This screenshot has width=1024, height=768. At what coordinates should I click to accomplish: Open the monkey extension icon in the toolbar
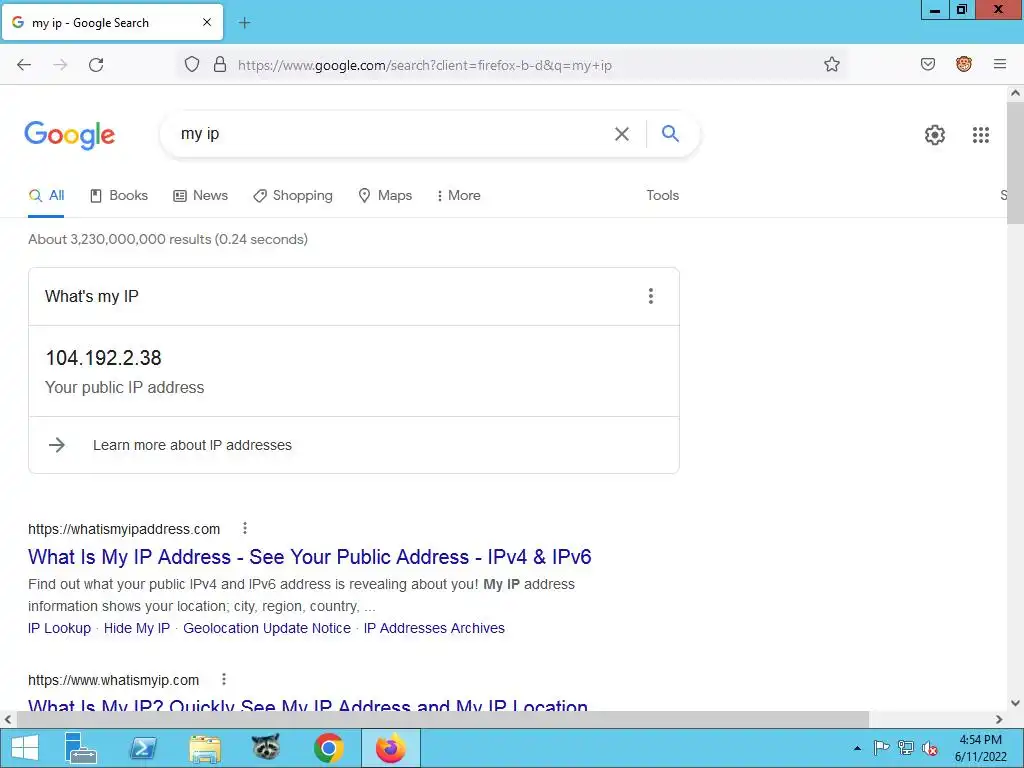coord(963,64)
